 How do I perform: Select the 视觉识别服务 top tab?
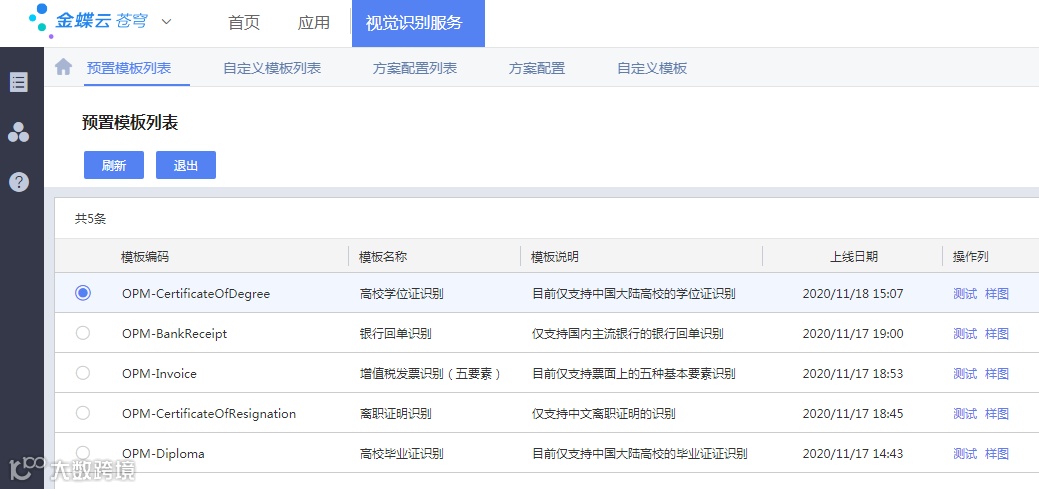pos(418,23)
